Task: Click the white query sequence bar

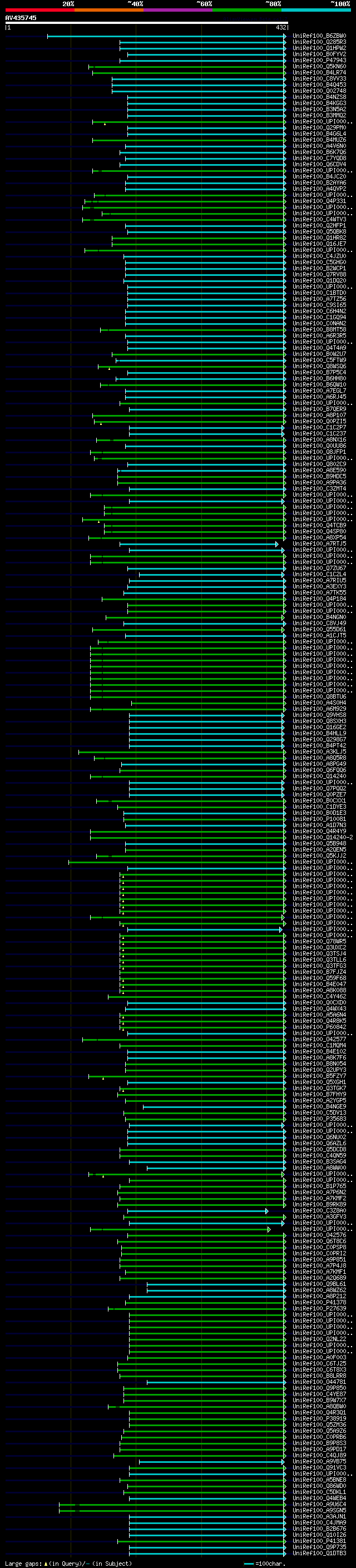Action: click(x=146, y=22)
